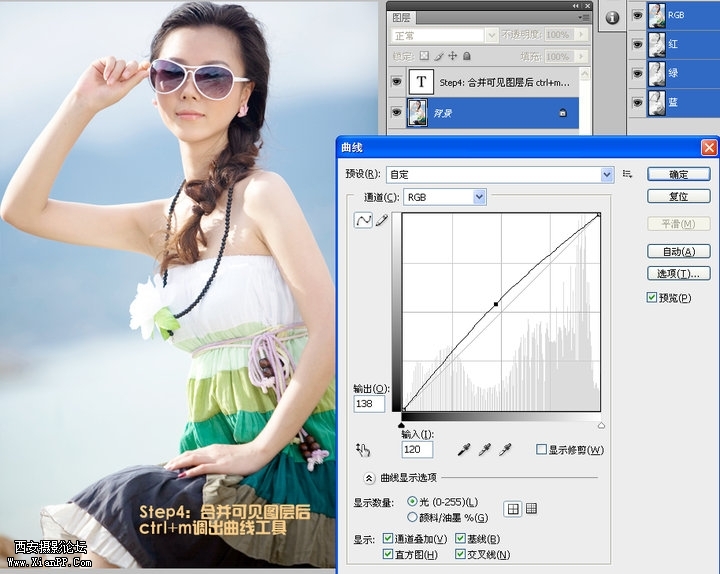This screenshot has width=720, height=574.
Task: Activate the on-image targeted adjustment hand tool
Action: [363, 450]
